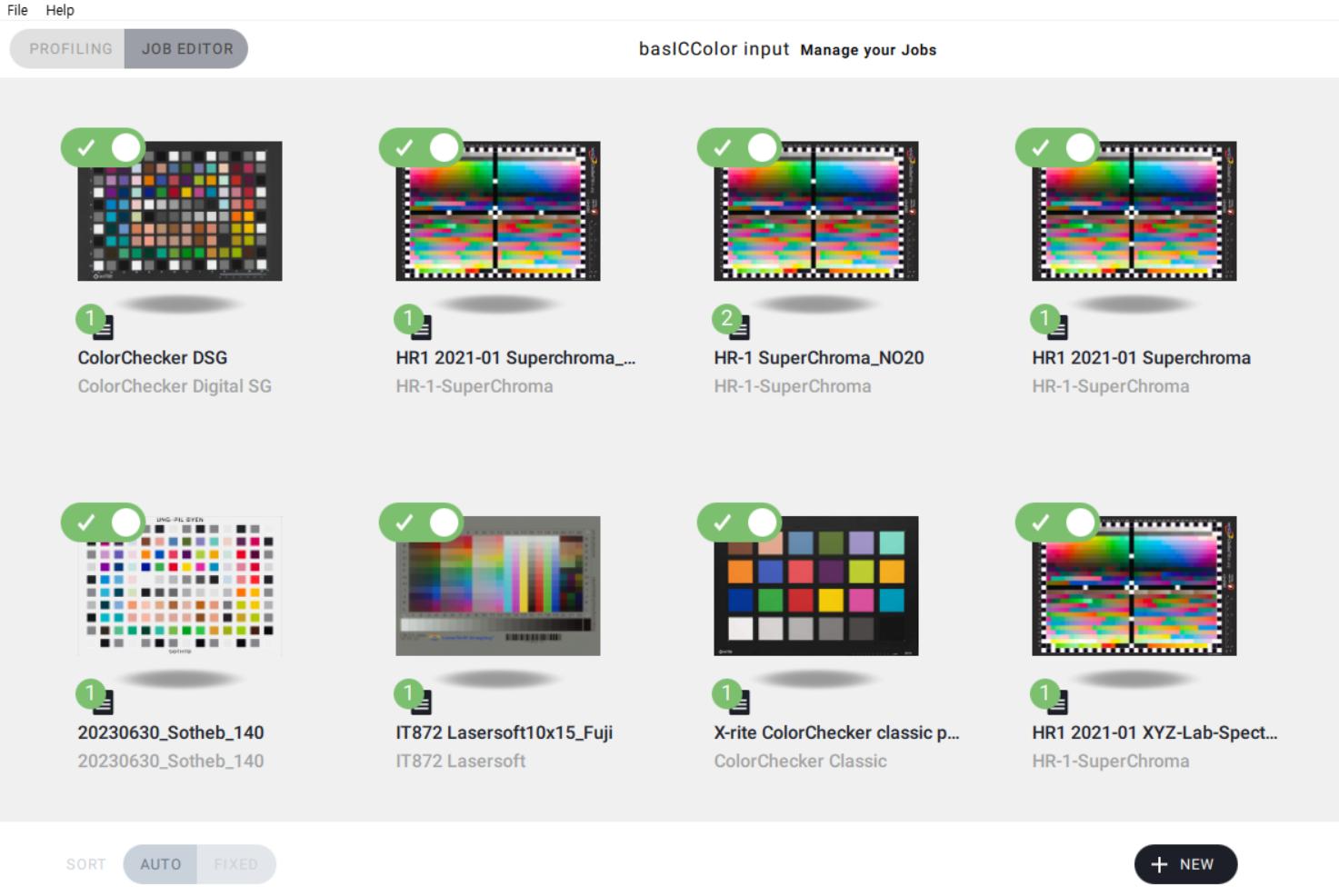Viewport: 1339px width, 896px height.
Task: Open the File menu
Action: pos(17,10)
